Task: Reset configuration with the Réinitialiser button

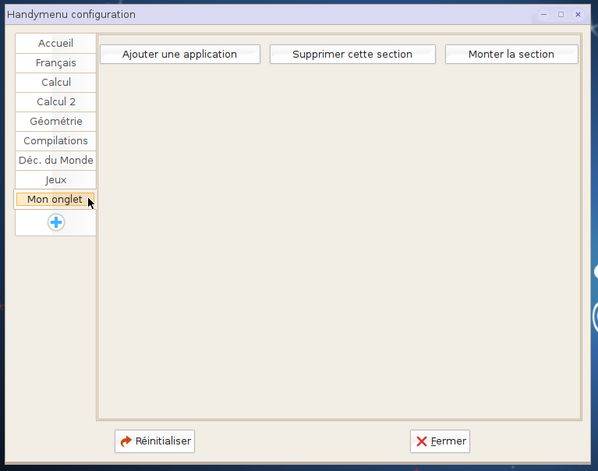Action: [x=155, y=441]
